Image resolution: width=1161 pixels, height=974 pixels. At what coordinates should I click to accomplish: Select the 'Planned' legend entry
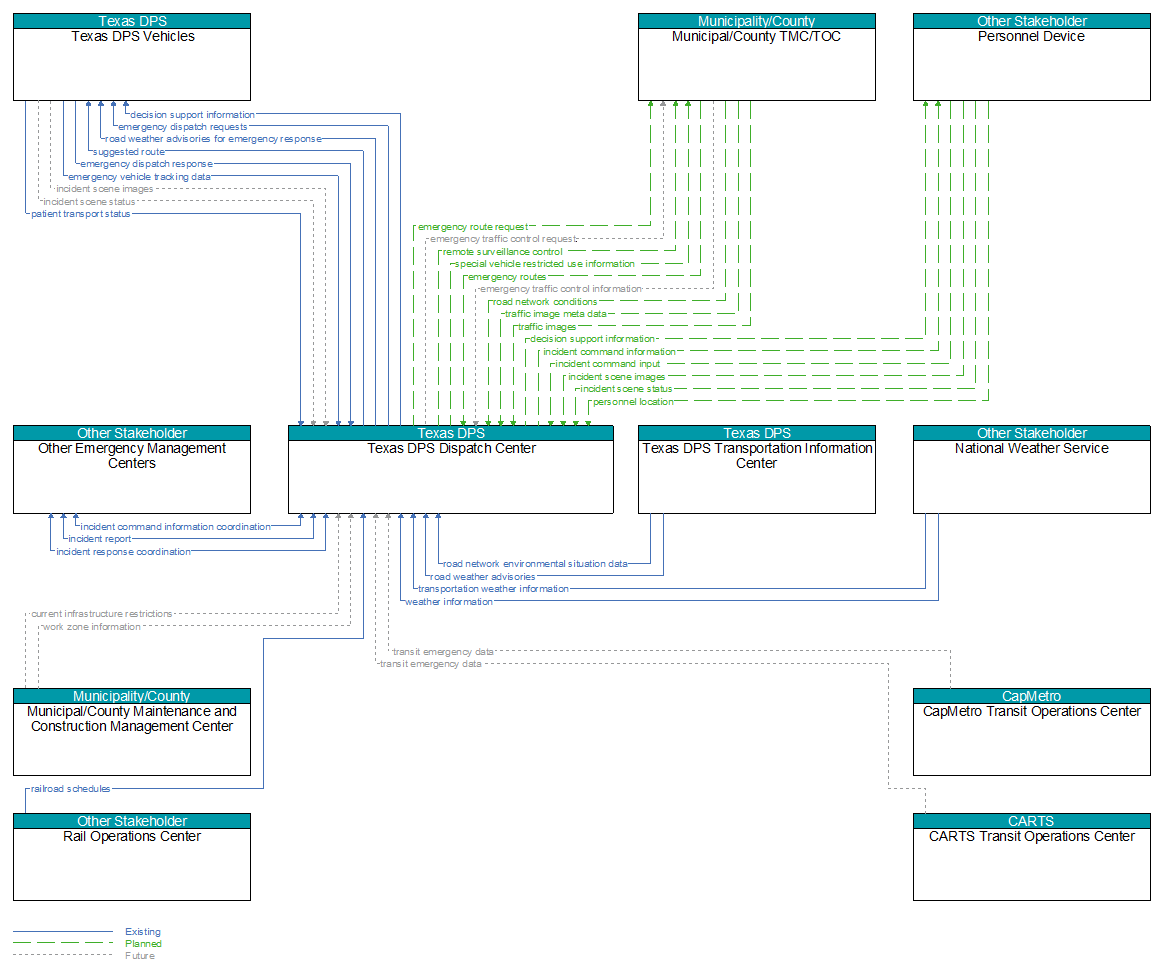[144, 944]
